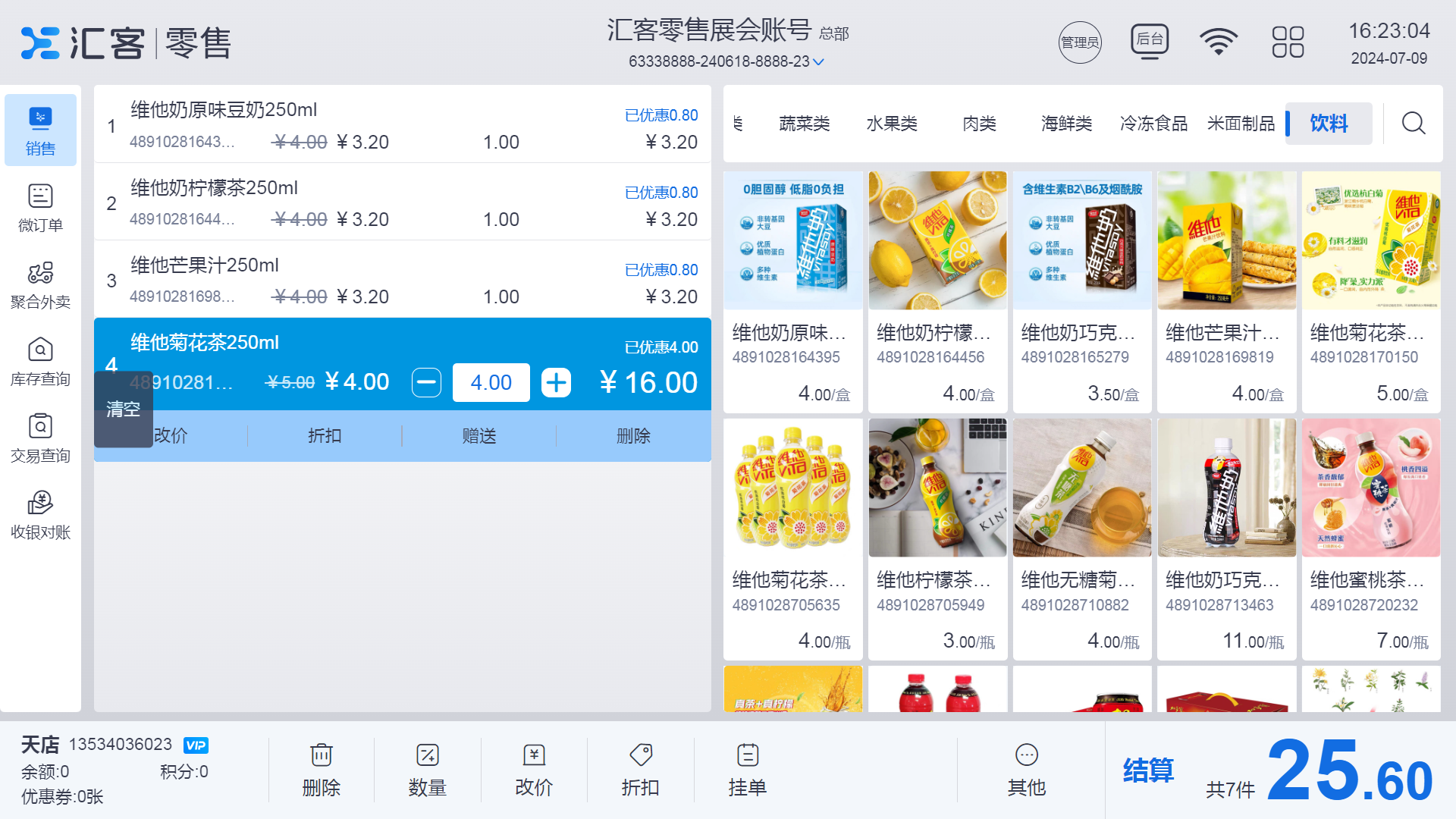Increase 维他菊花茶 quantity with plus button
The height and width of the screenshot is (819, 1456).
click(556, 383)
